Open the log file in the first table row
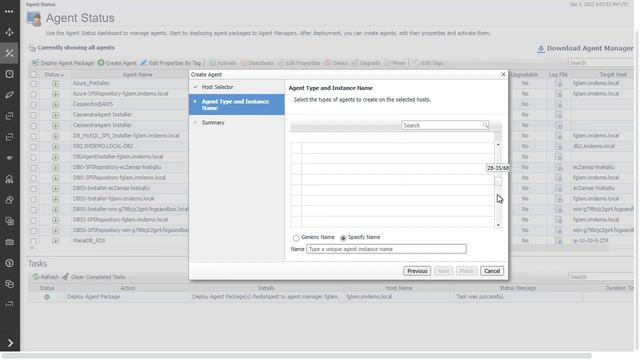This screenshot has width=640, height=360. (559, 84)
